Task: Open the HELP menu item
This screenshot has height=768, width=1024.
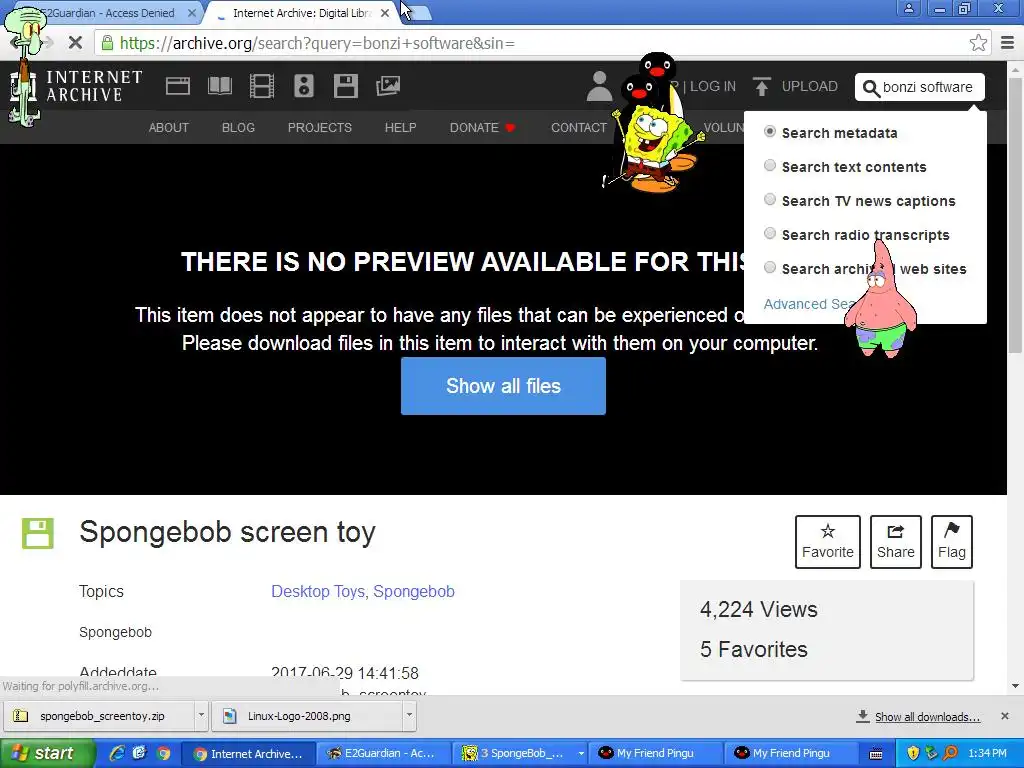Action: pyautogui.click(x=400, y=128)
